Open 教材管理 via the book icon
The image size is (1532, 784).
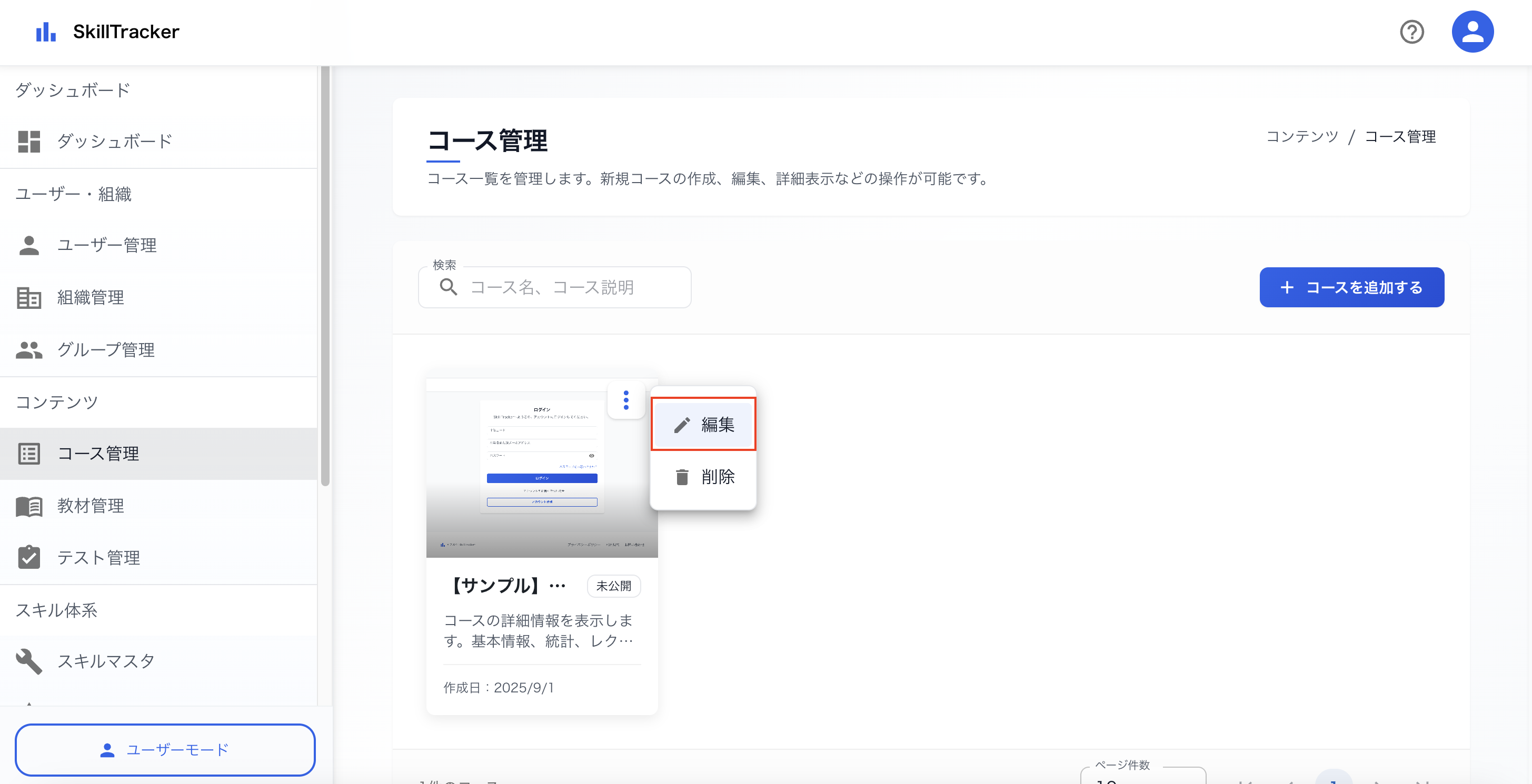point(29,506)
